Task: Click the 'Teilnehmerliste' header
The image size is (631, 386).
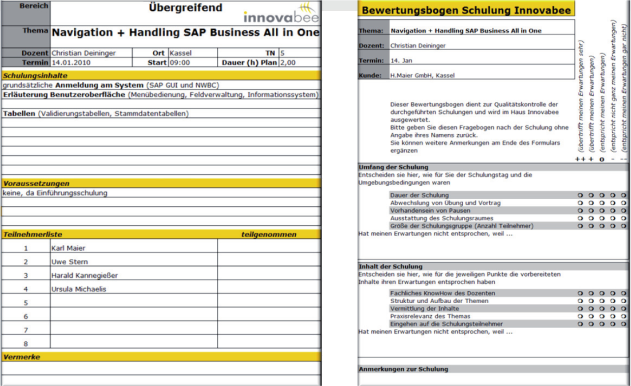Action: click(33, 234)
